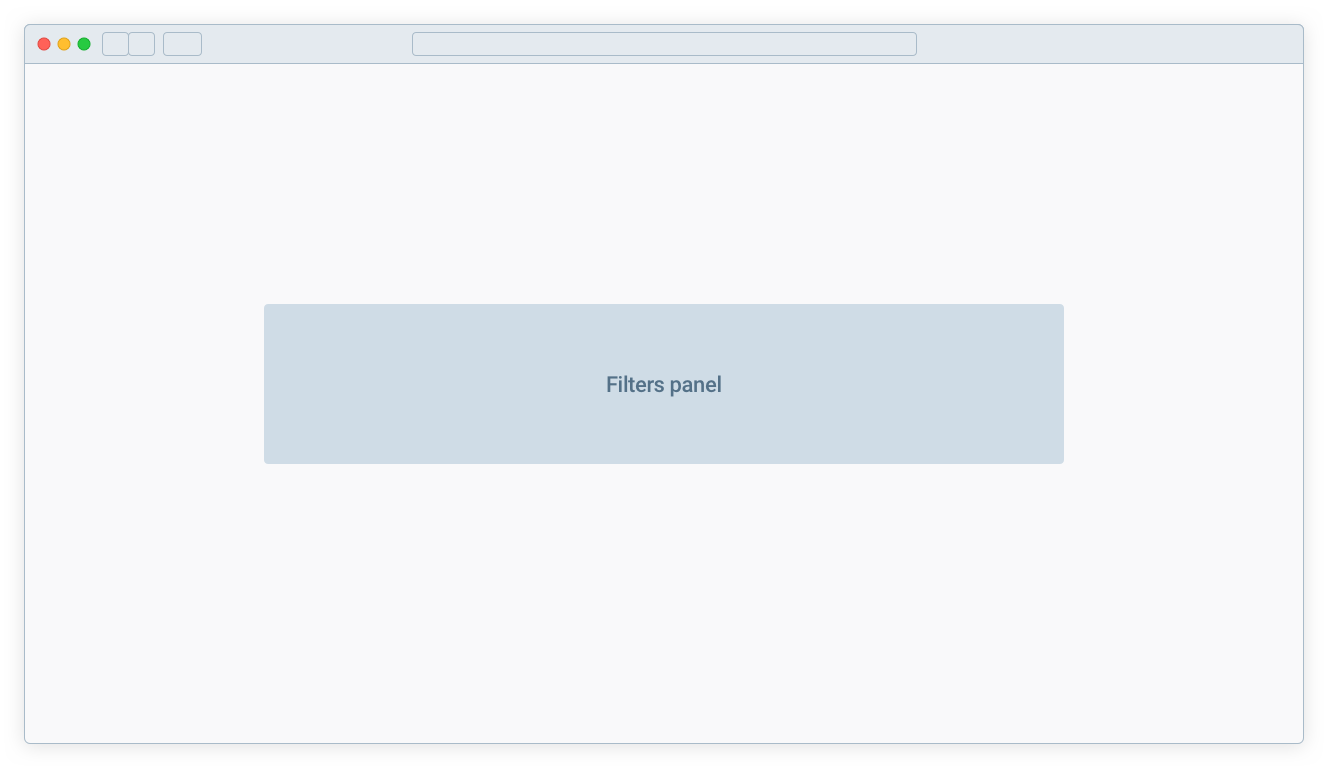Click the empty title bar area
Screen dimensions: 1328x768
coord(1110,44)
